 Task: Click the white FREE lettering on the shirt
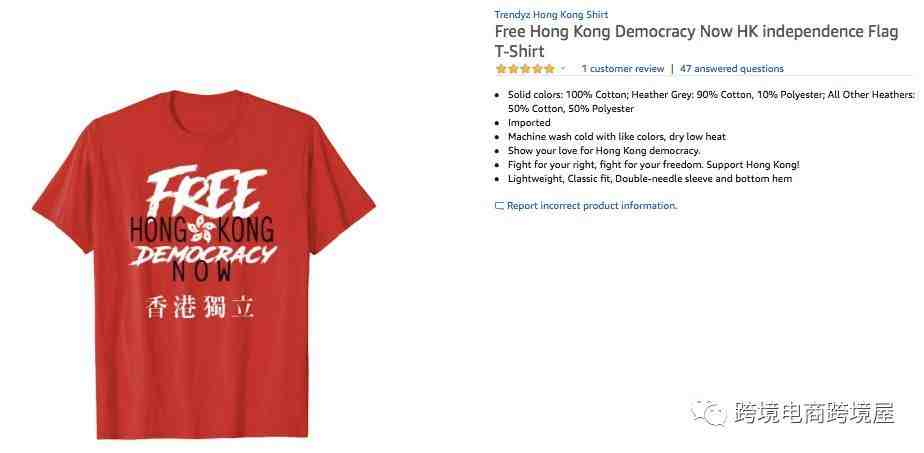[203, 191]
